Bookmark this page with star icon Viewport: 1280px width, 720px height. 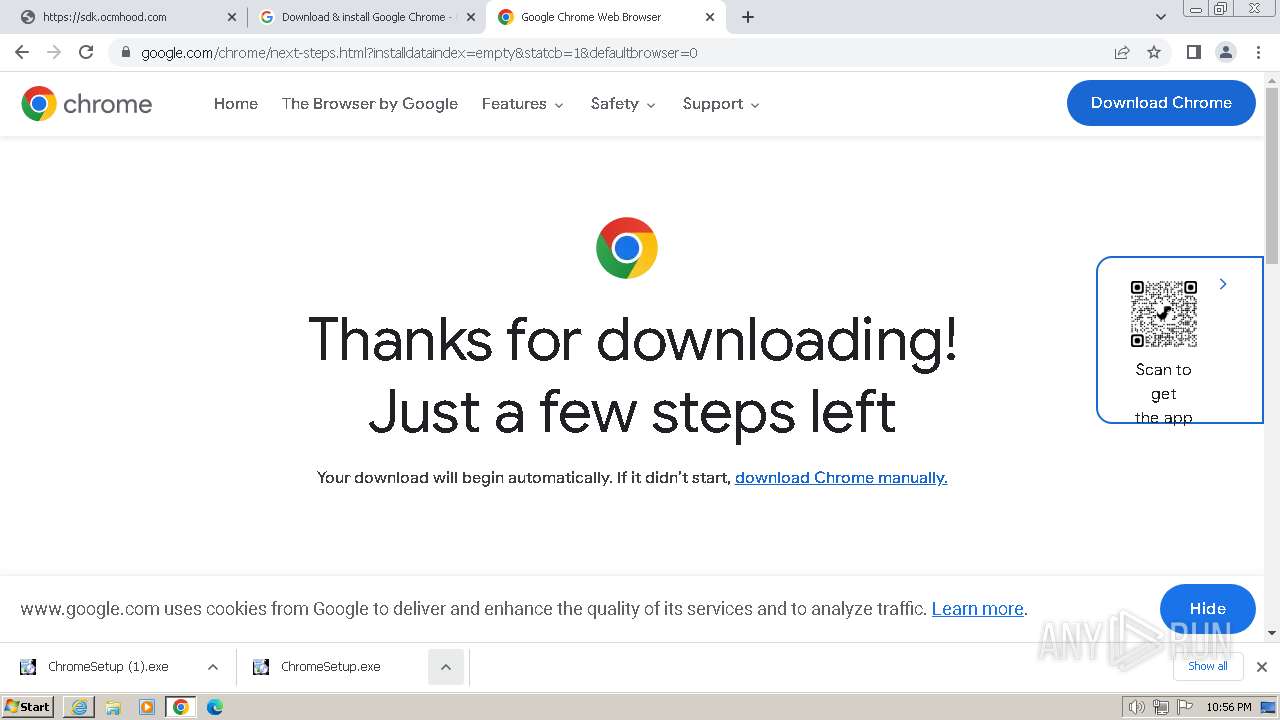(1154, 52)
